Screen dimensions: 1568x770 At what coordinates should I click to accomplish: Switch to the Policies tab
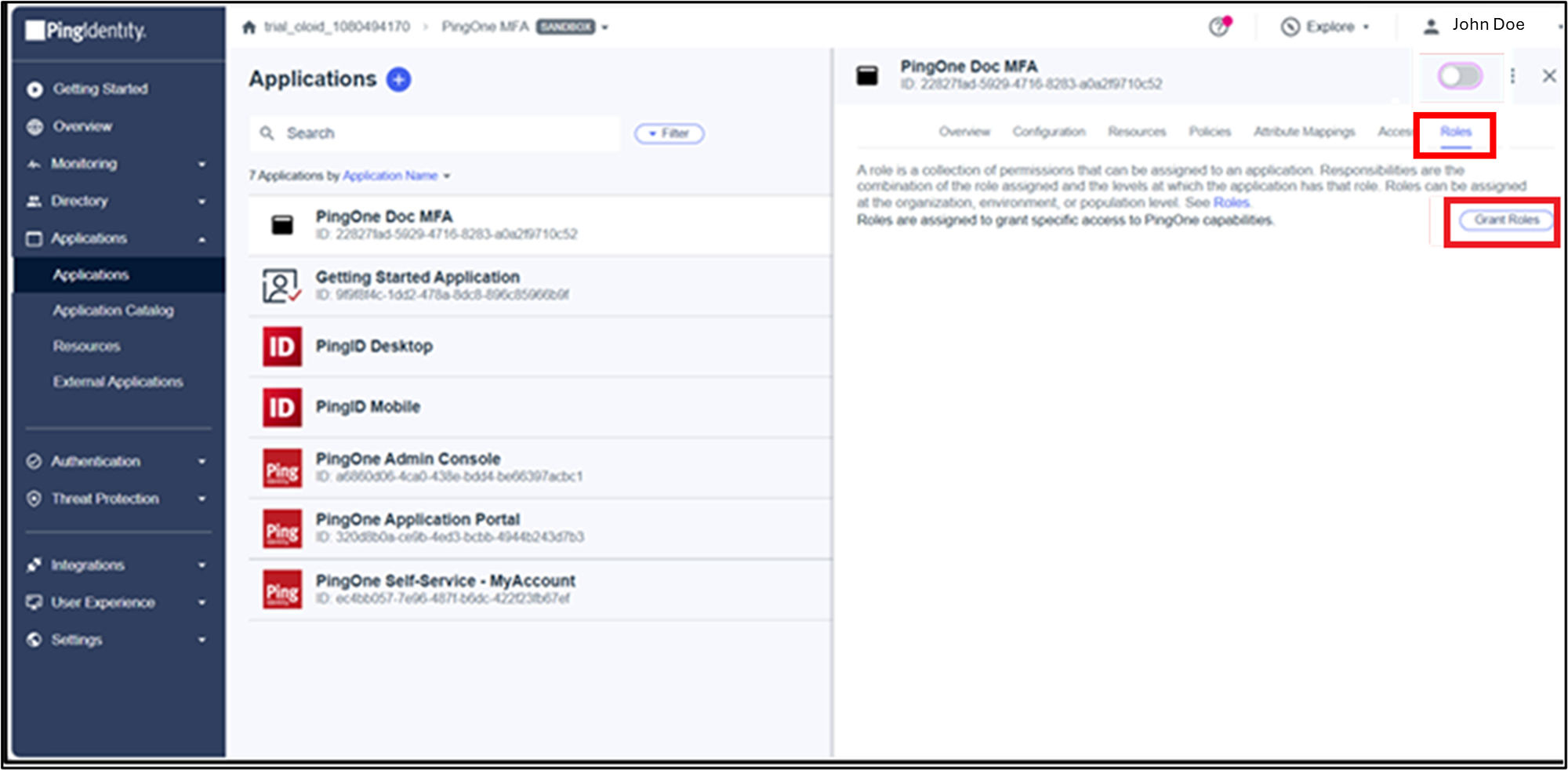pos(1210,132)
